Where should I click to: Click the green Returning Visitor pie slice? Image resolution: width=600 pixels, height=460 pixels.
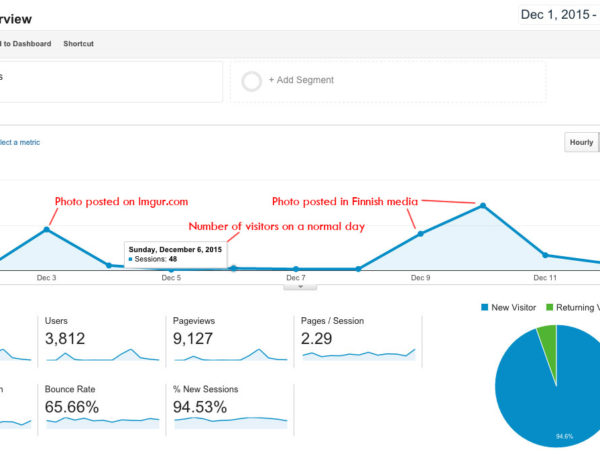549,344
